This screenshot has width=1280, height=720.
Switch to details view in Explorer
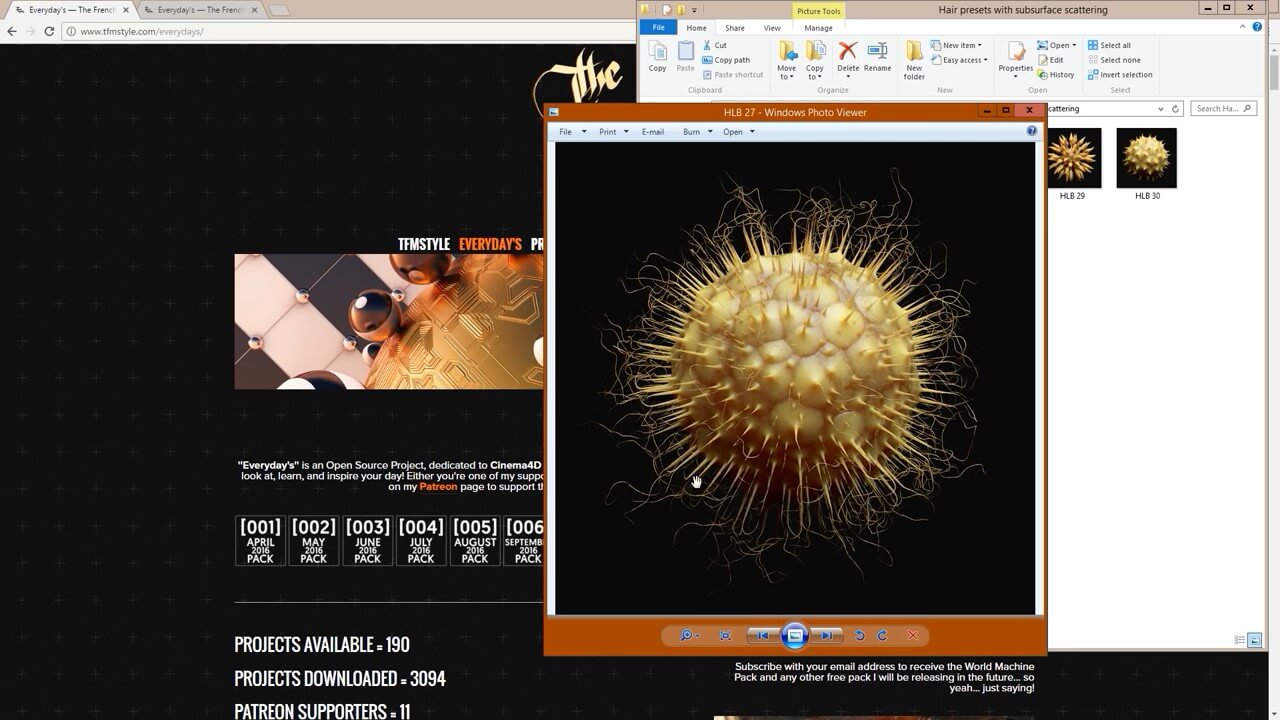click(1240, 640)
